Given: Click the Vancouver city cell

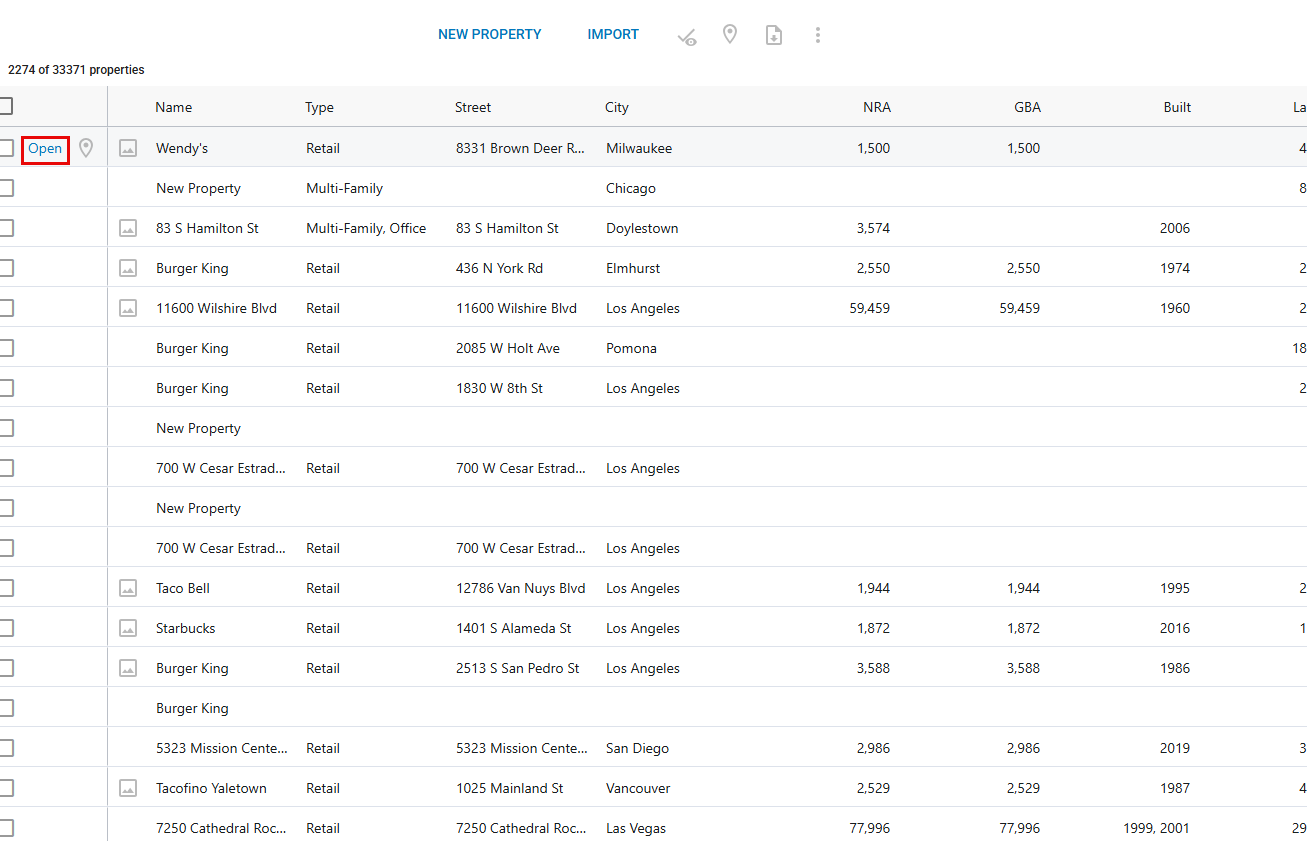Looking at the screenshot, I should click(x=638, y=788).
